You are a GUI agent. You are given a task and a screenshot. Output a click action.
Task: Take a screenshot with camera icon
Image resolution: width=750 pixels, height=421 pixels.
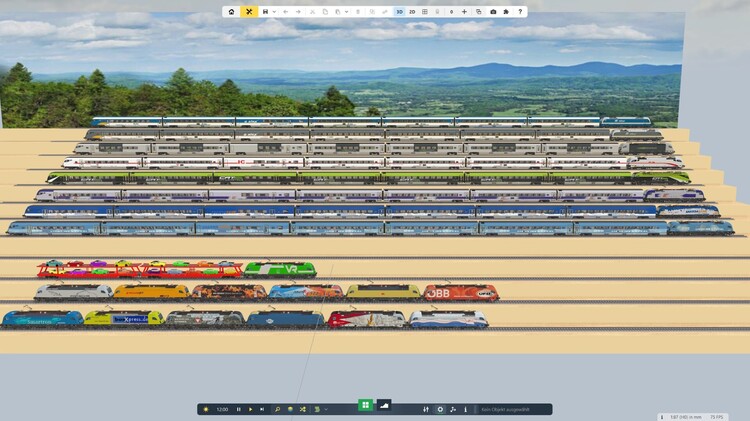pos(493,11)
